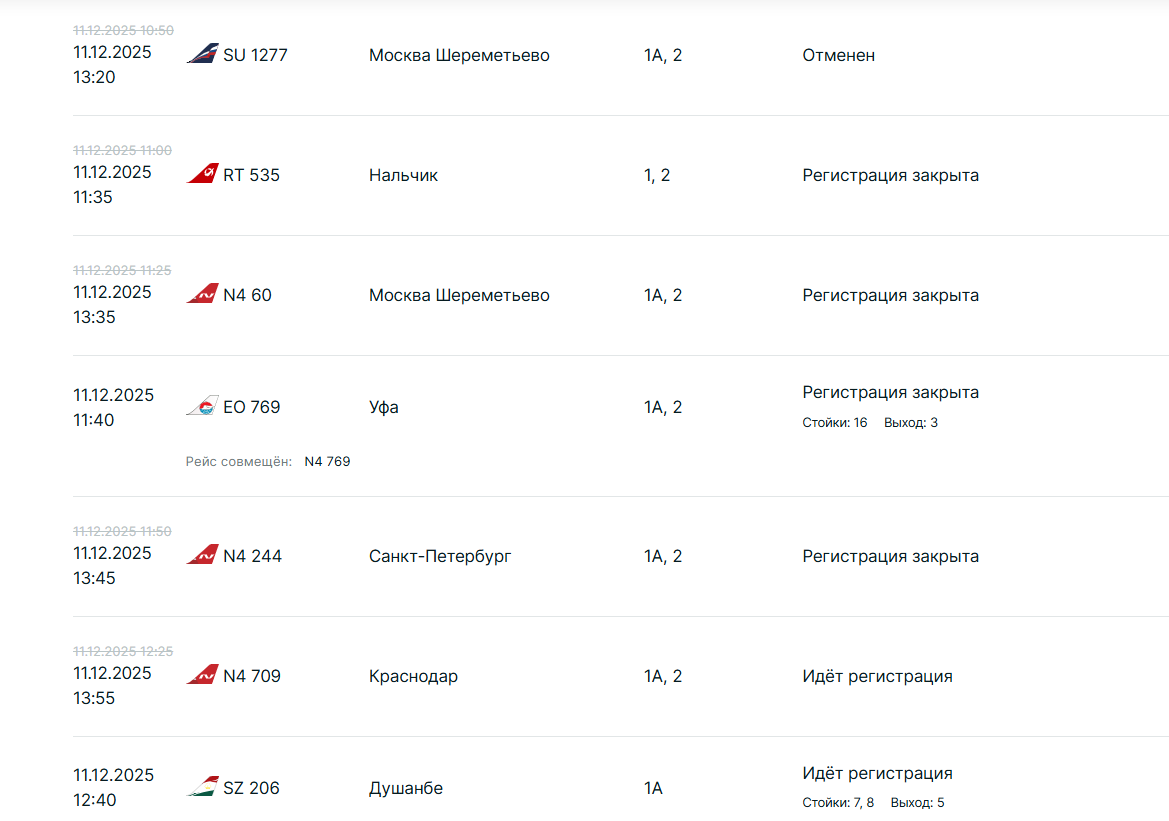Click the airline logo beside EO 769
The image size is (1169, 821).
[202, 406]
